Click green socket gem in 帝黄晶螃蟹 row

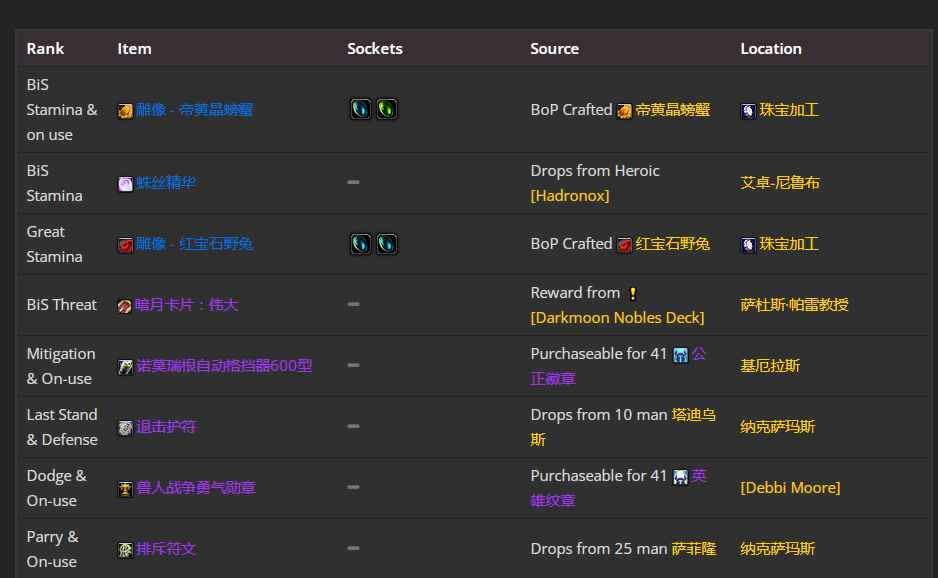tap(387, 109)
